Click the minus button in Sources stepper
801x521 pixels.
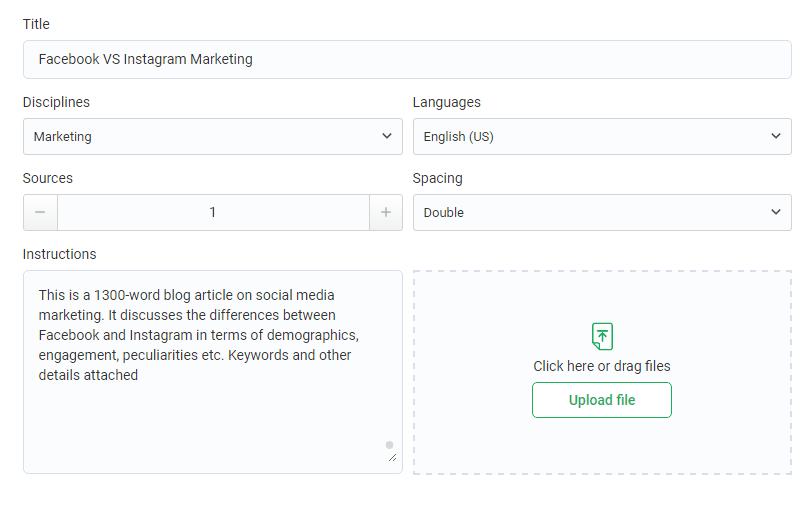pyautogui.click(x=40, y=212)
